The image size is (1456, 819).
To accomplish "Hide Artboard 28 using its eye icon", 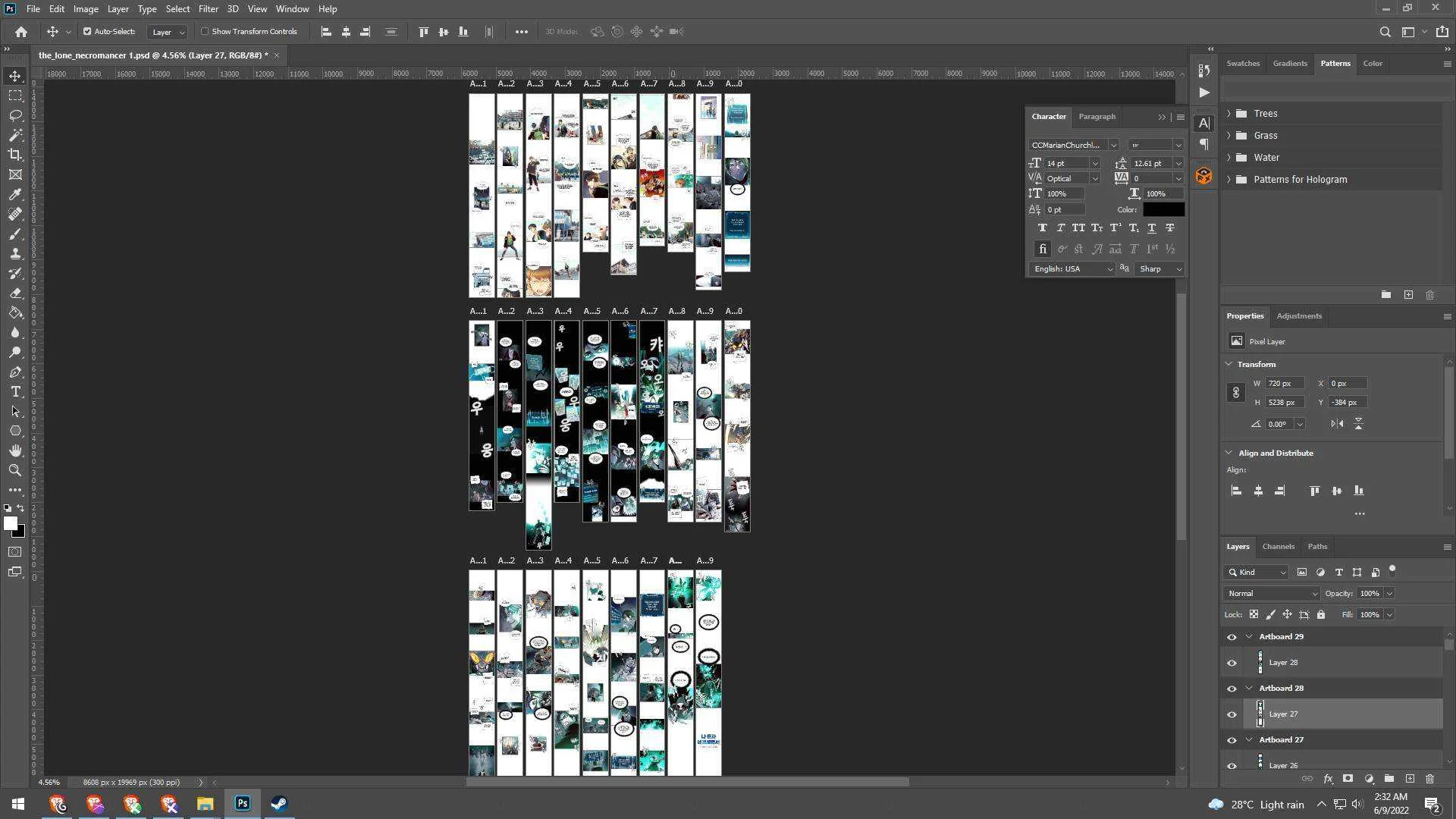I will pos(1232,689).
